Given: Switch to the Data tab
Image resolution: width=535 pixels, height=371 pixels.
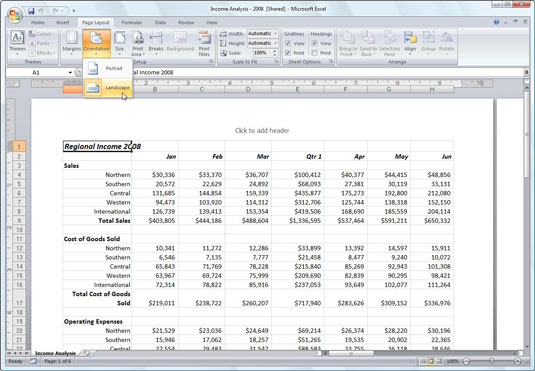Looking at the screenshot, I should [160, 23].
